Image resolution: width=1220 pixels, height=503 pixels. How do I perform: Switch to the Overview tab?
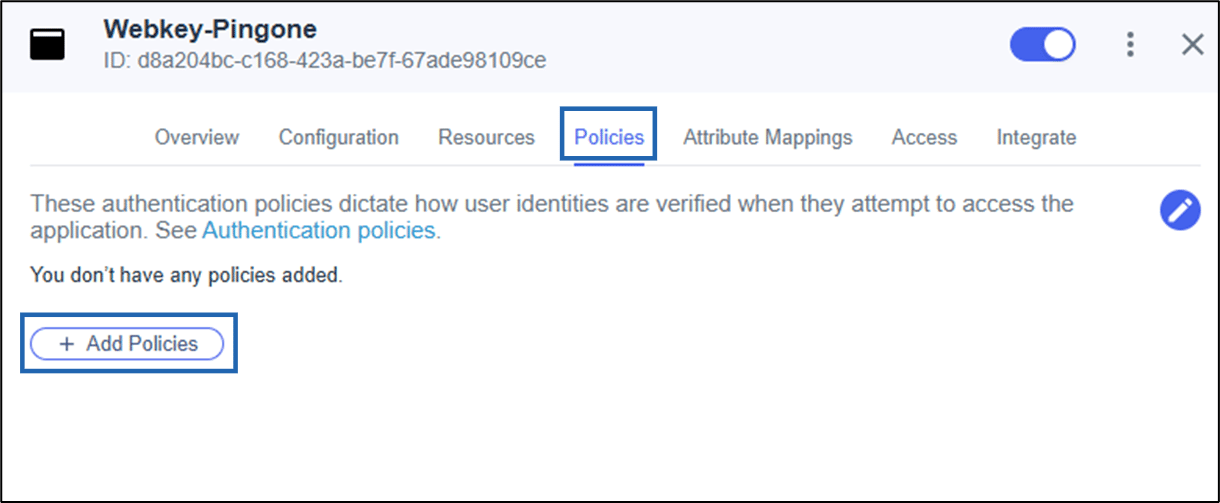click(x=197, y=137)
